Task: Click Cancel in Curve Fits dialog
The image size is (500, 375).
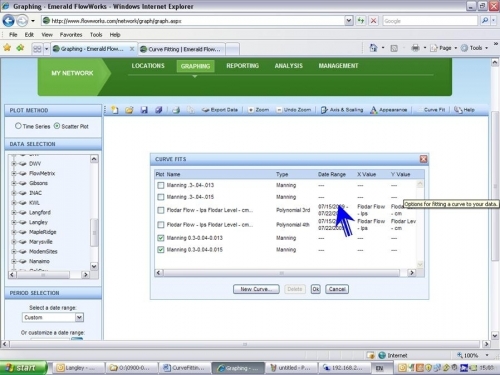Action: point(337,289)
